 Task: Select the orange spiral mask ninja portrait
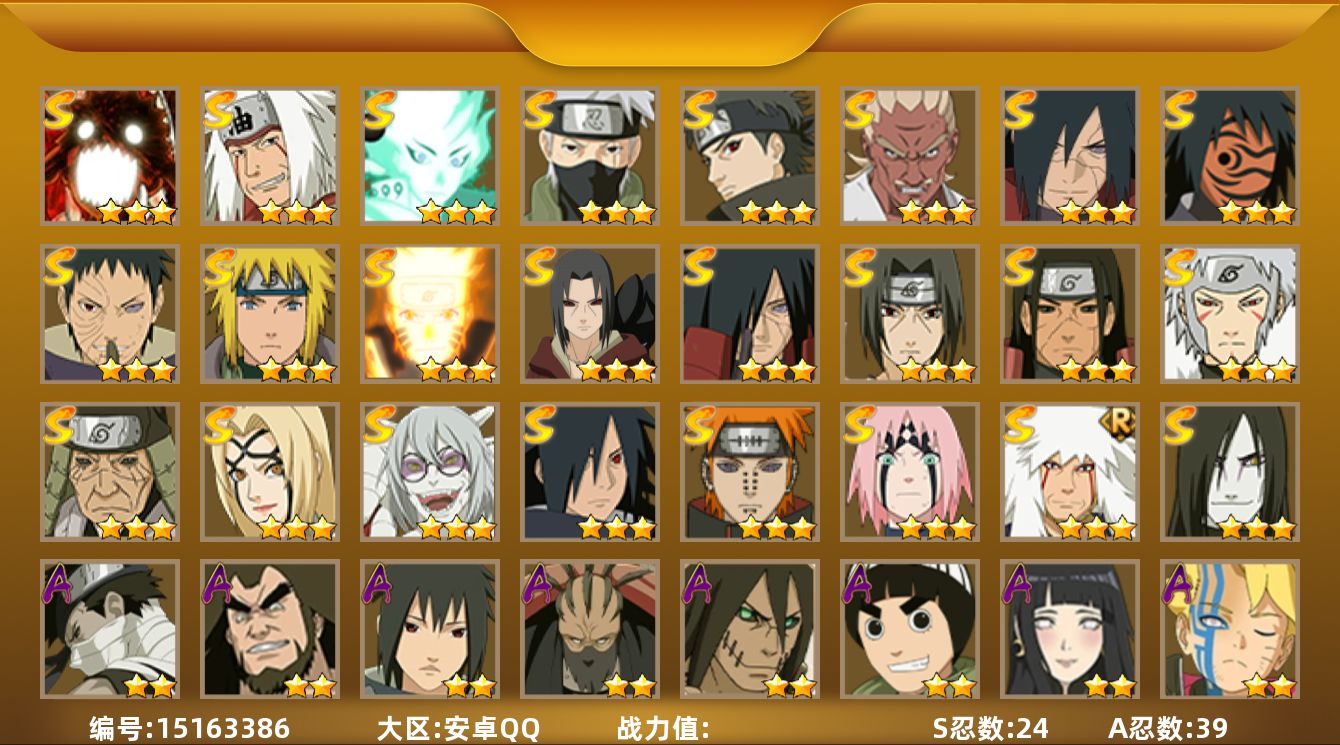1230,156
